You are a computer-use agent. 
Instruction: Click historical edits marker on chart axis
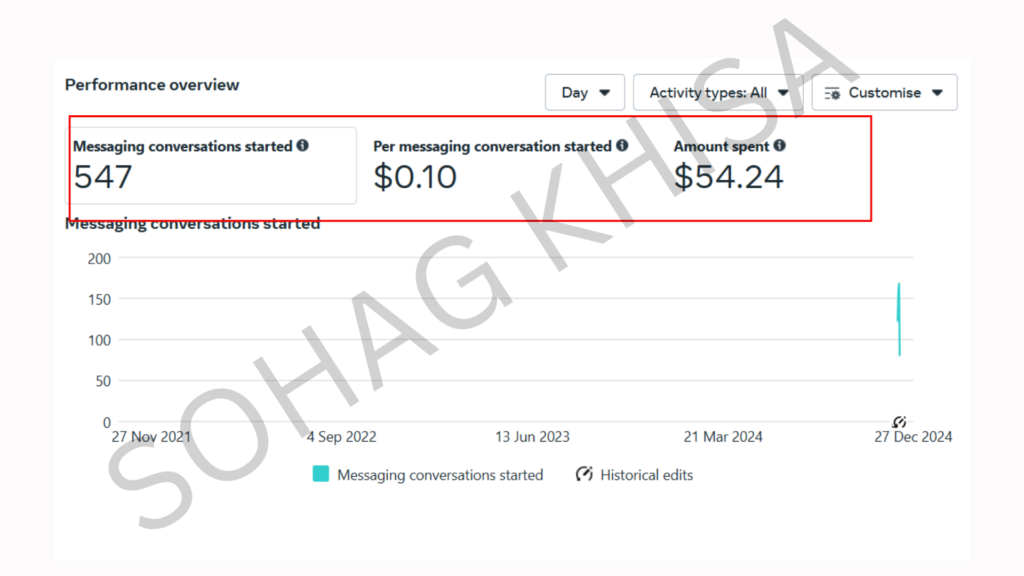click(899, 422)
